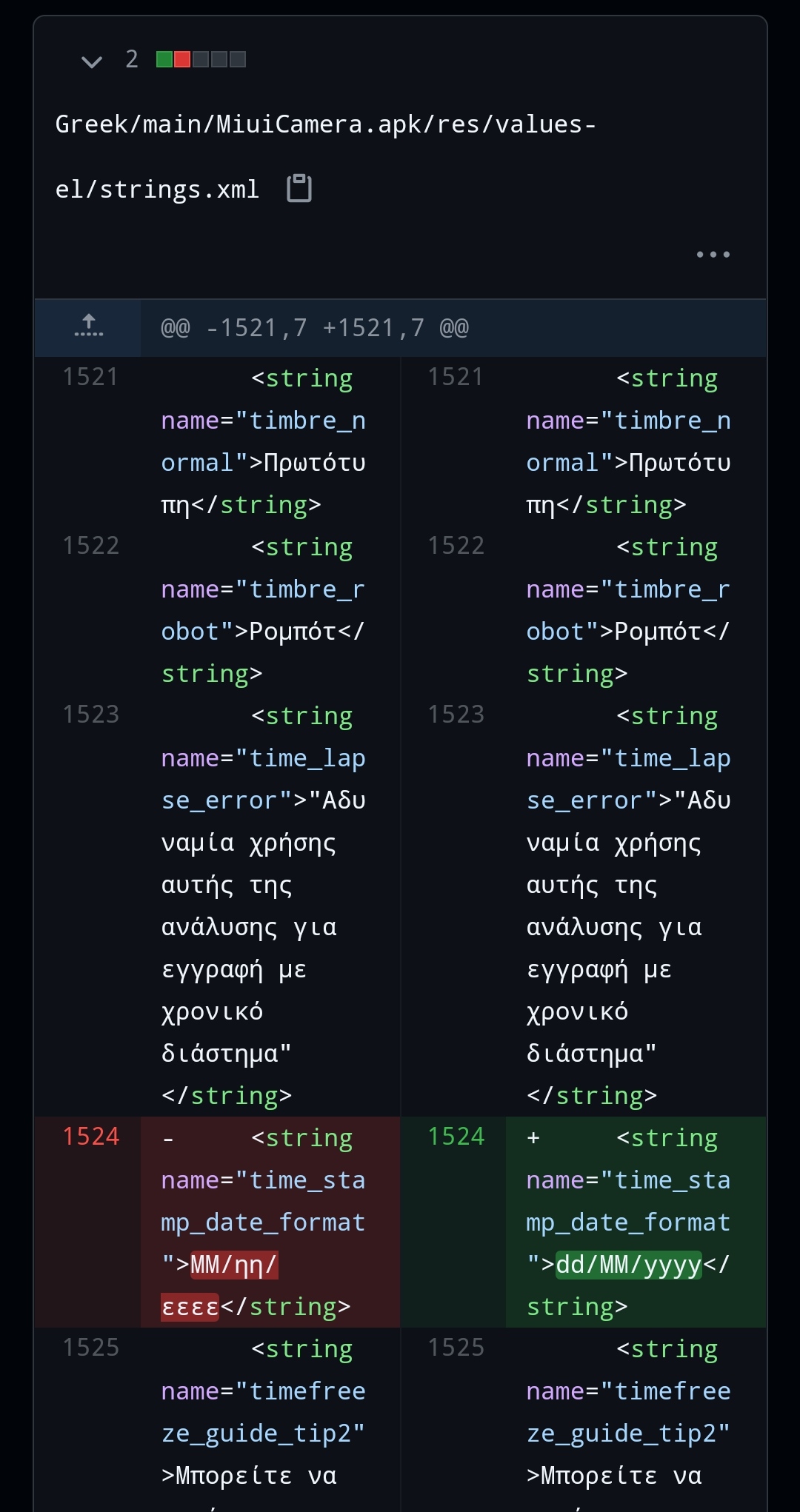
Task: Click the timbre_robot line on right side
Action: (x=628, y=611)
